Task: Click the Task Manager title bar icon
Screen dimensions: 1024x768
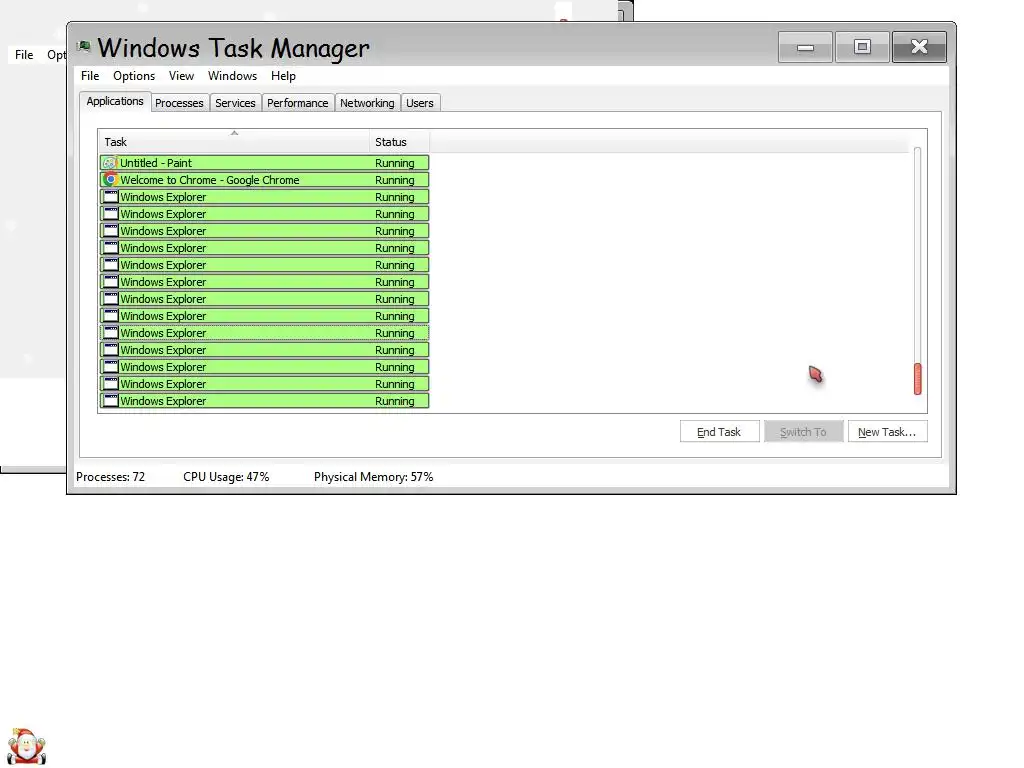Action: click(x=84, y=46)
